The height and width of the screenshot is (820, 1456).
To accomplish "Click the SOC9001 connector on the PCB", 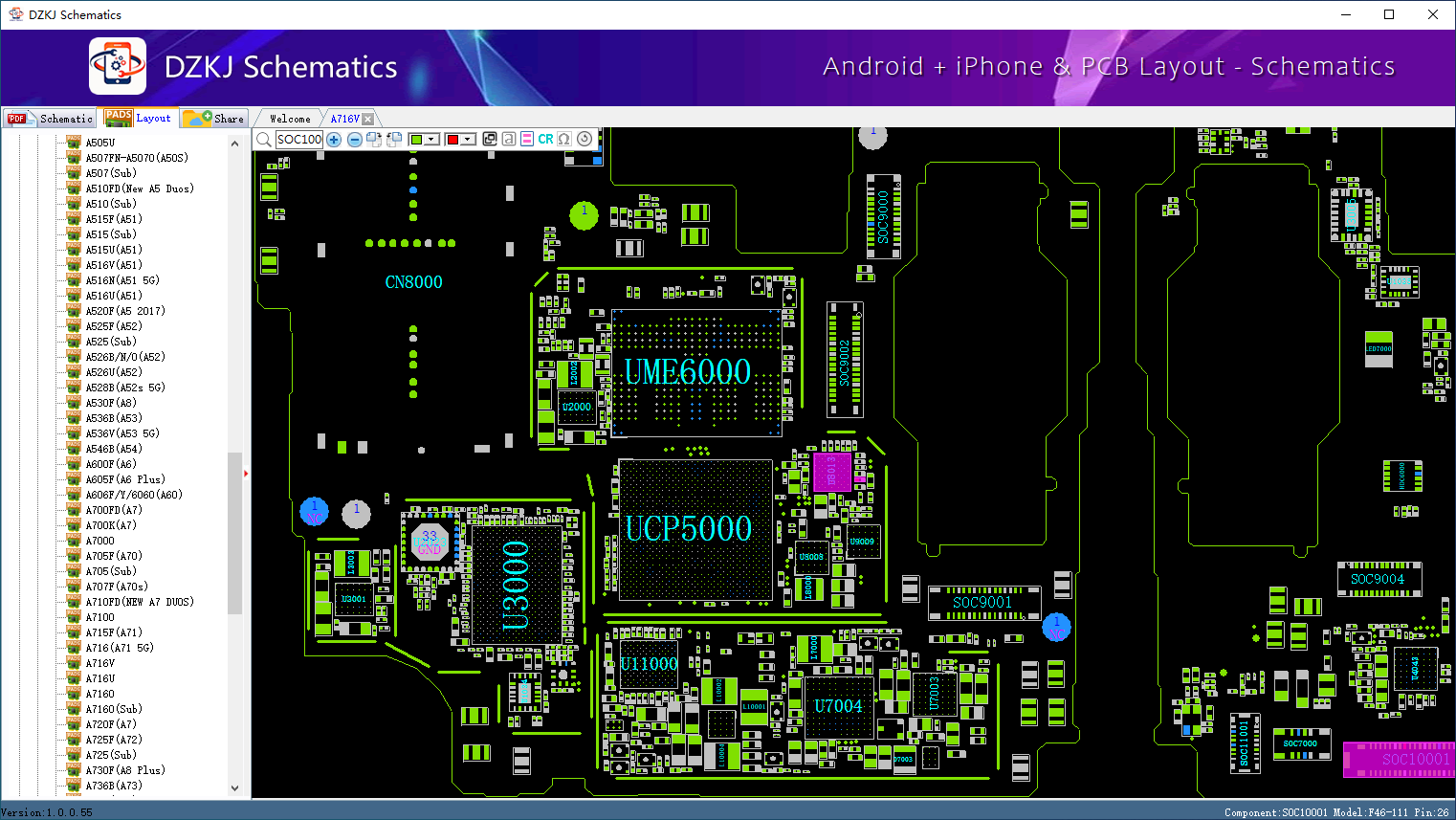I will click(983, 602).
